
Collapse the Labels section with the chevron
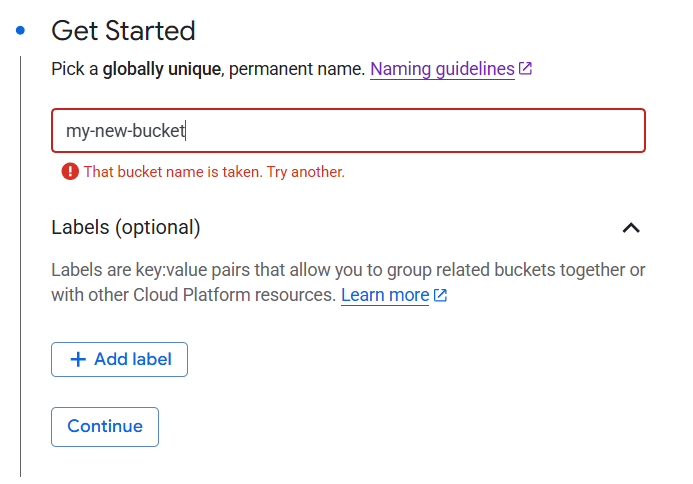click(630, 228)
